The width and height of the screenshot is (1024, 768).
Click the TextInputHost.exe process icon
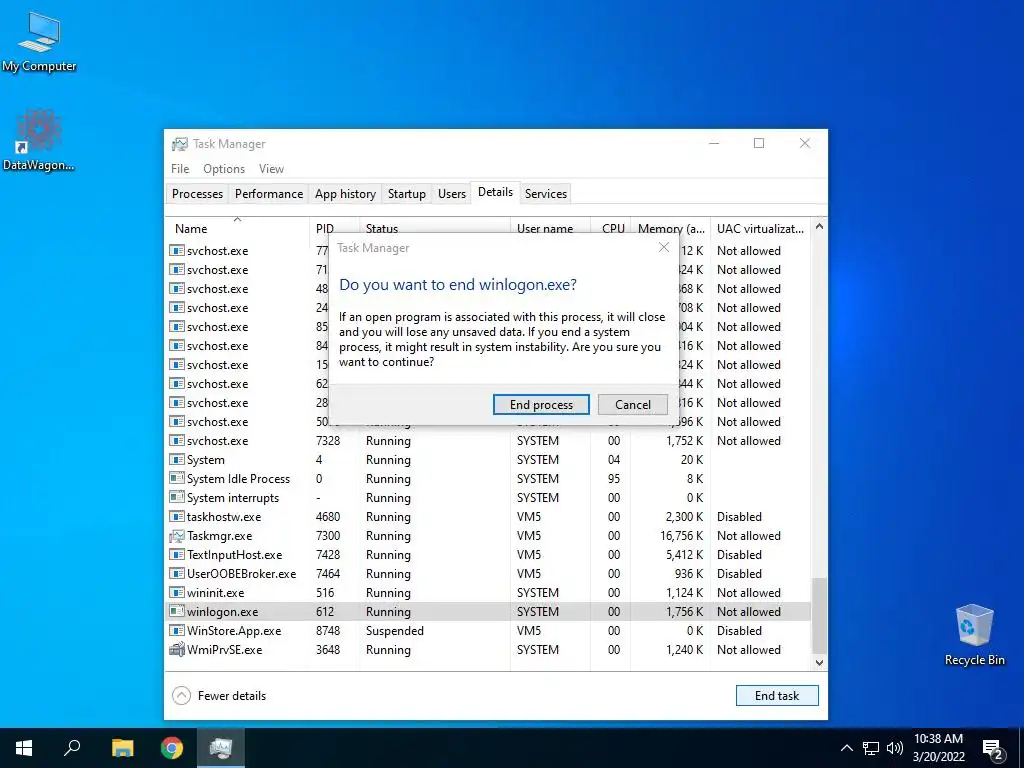click(176, 555)
